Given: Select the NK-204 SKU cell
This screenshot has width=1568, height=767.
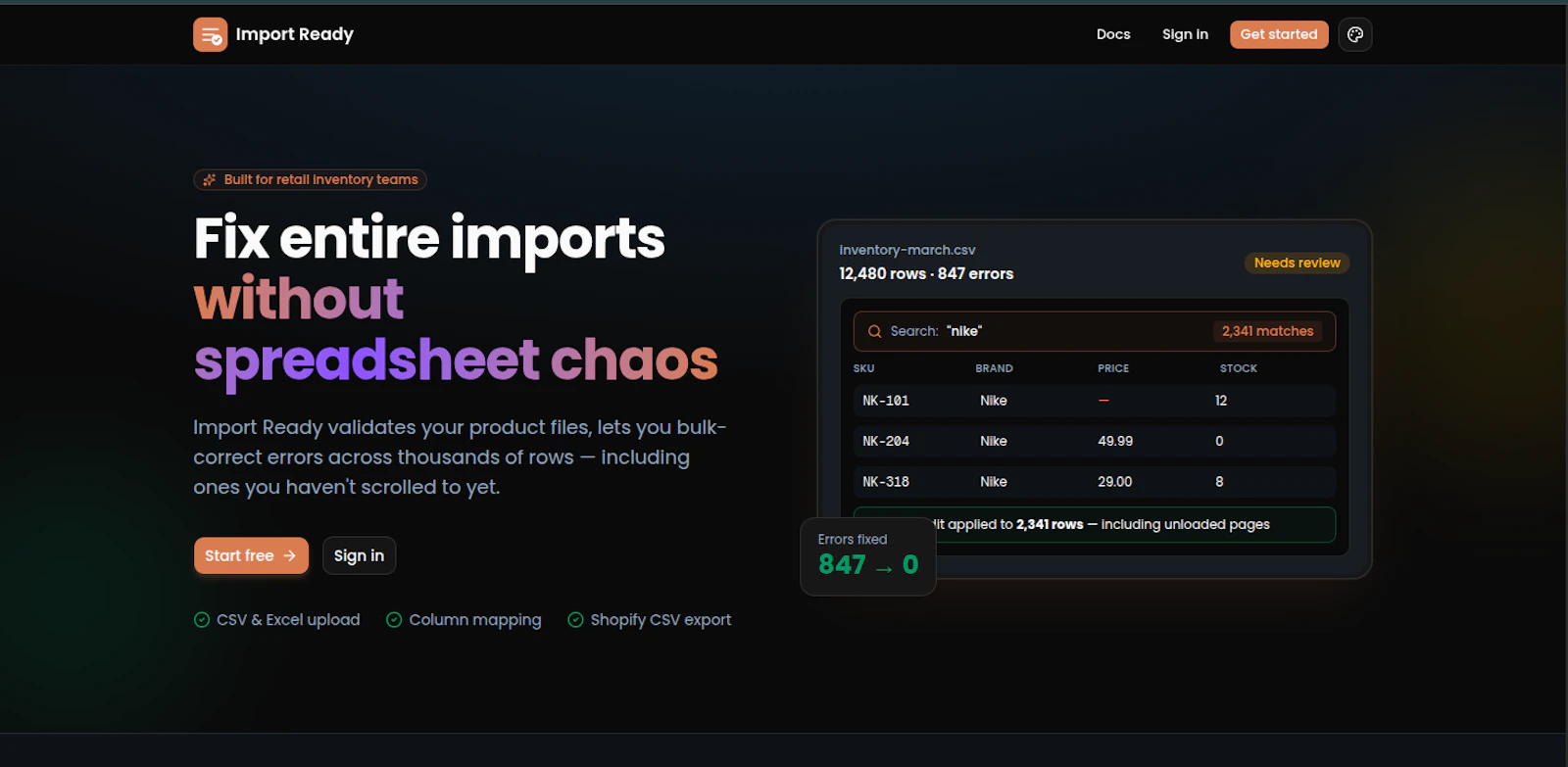Looking at the screenshot, I should pos(886,442).
